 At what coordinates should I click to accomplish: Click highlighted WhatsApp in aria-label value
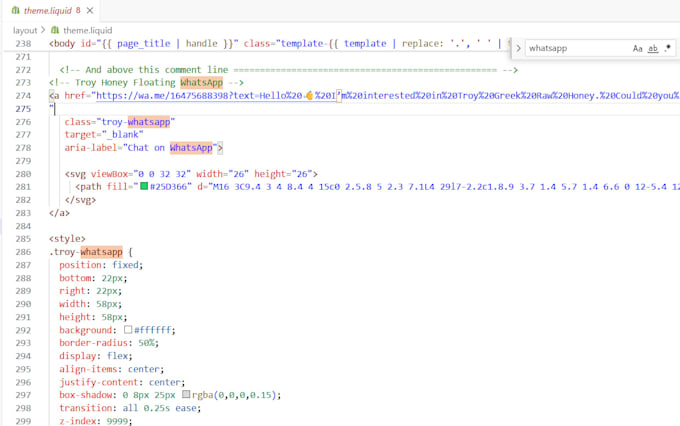coord(191,148)
